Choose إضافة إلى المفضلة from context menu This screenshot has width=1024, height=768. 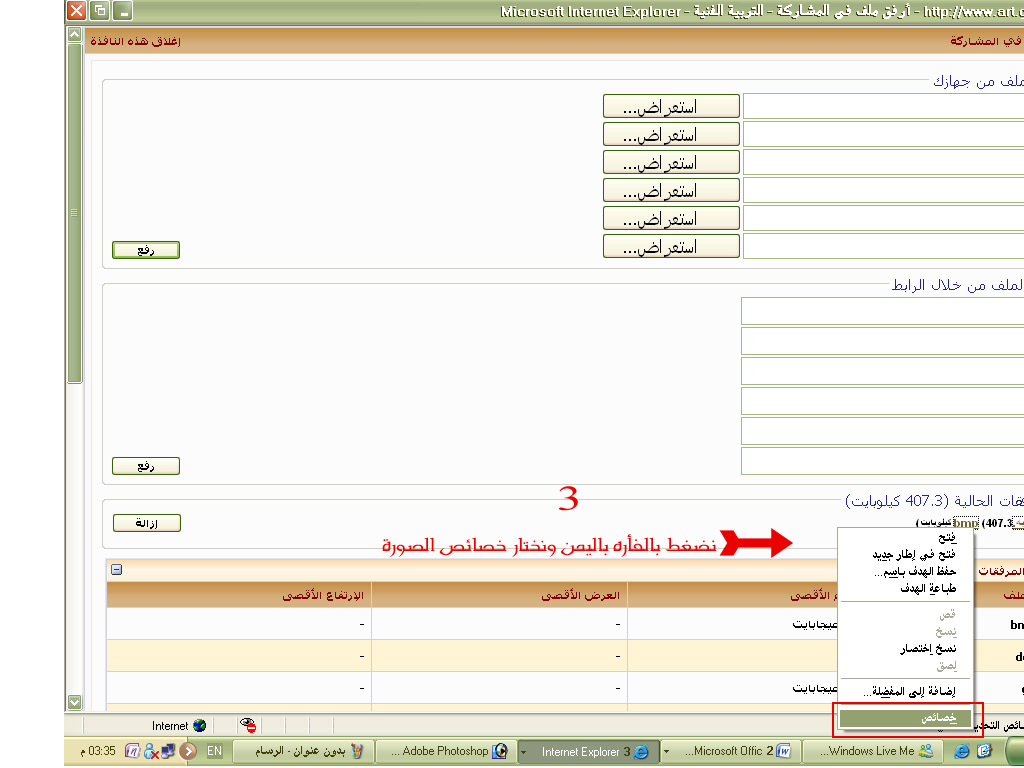click(x=906, y=692)
